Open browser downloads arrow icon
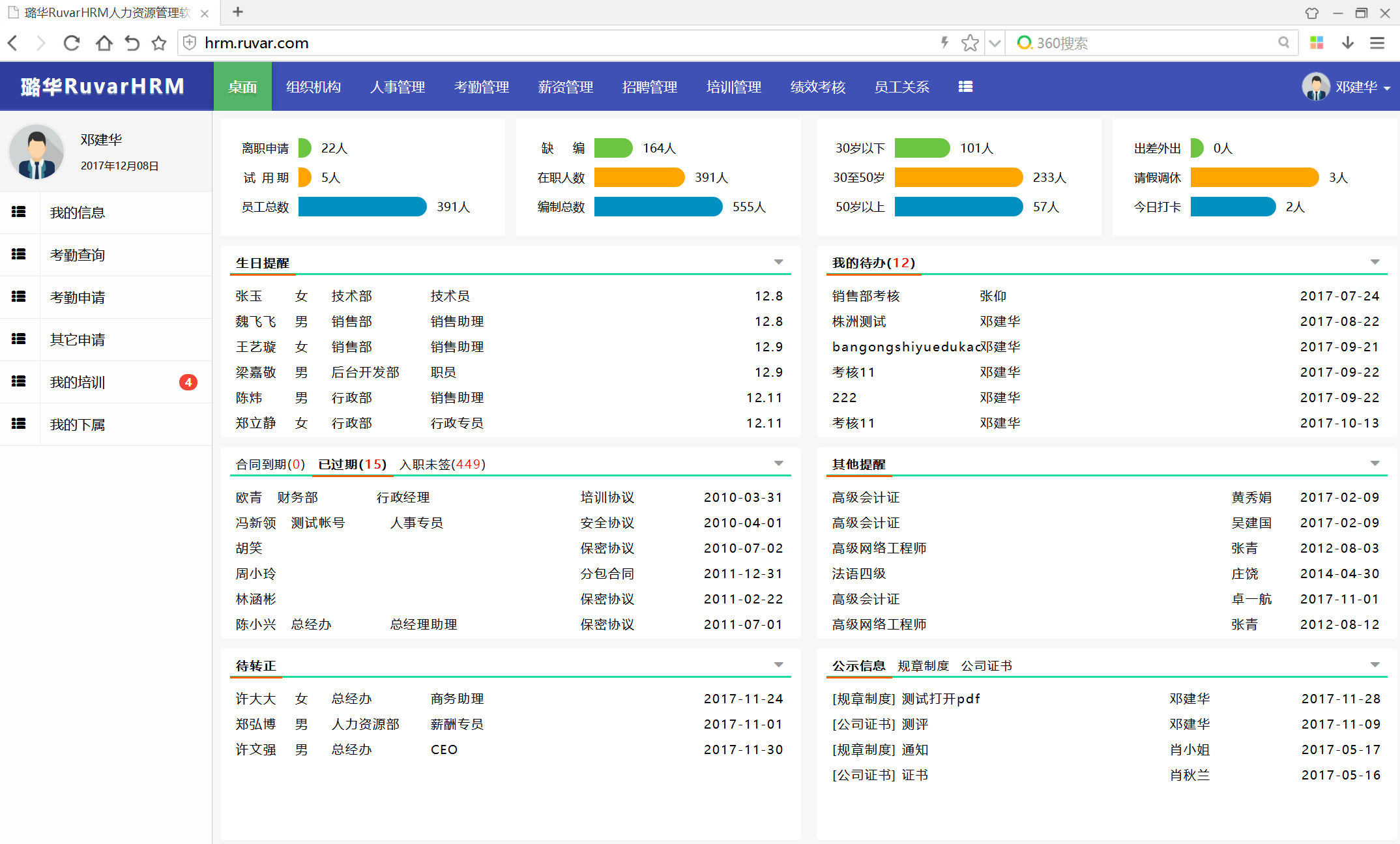The image size is (1400, 844). click(1347, 43)
